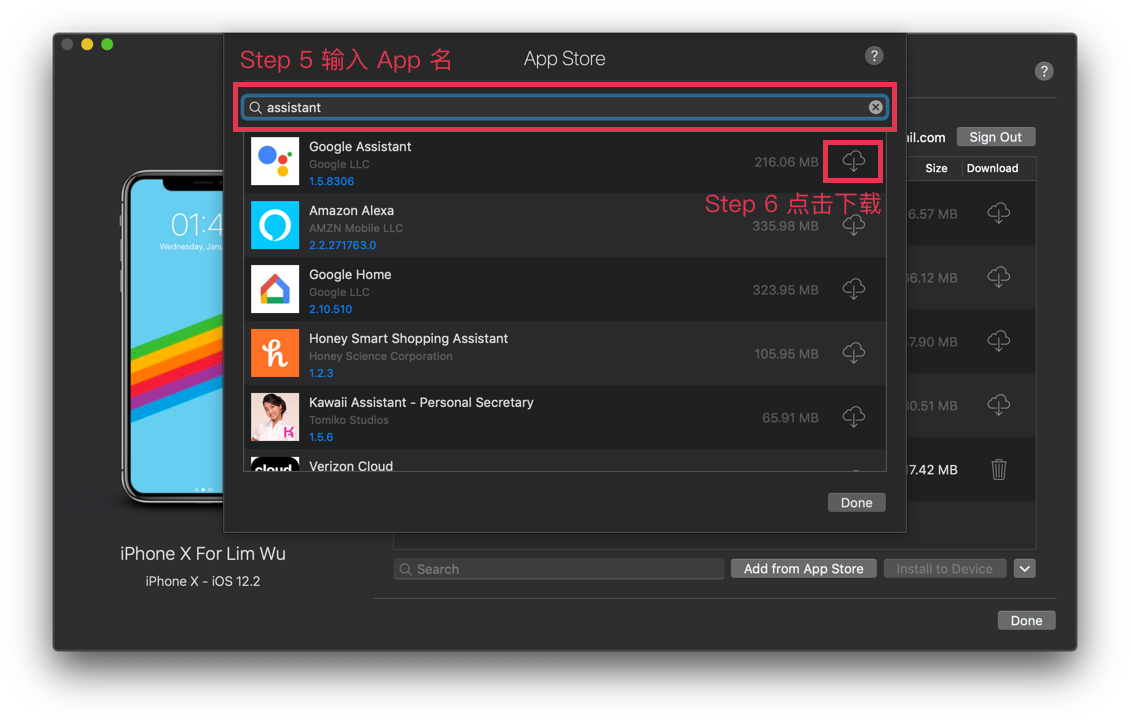1130x720 pixels.
Task: Click the Amazon Alexa download cloud icon
Action: pos(853,226)
